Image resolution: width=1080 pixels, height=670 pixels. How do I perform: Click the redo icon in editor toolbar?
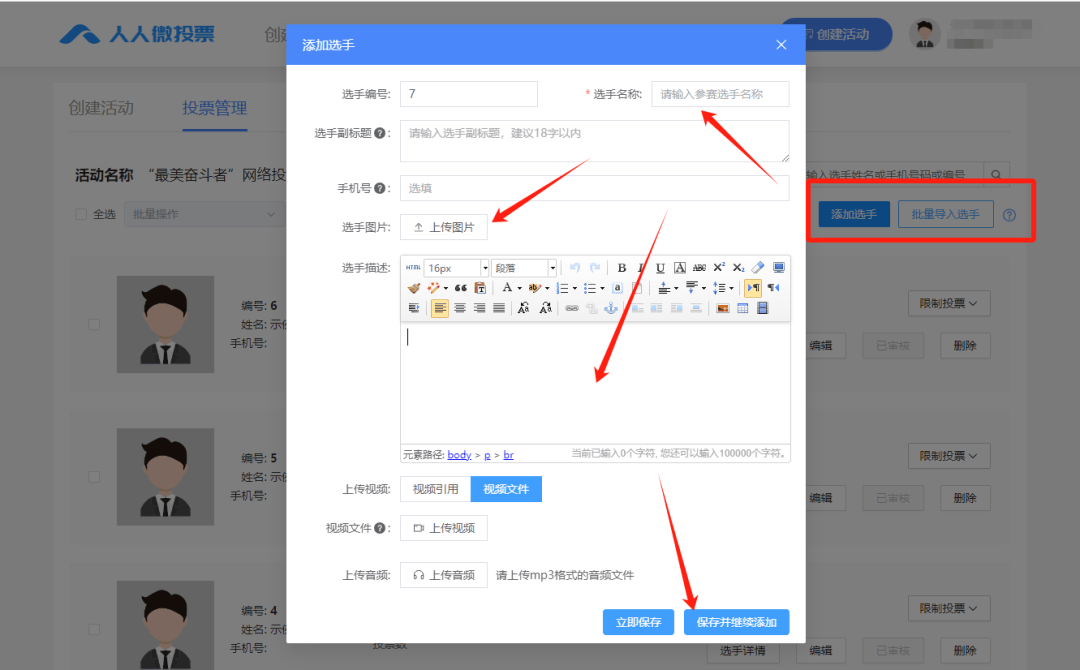tap(595, 267)
